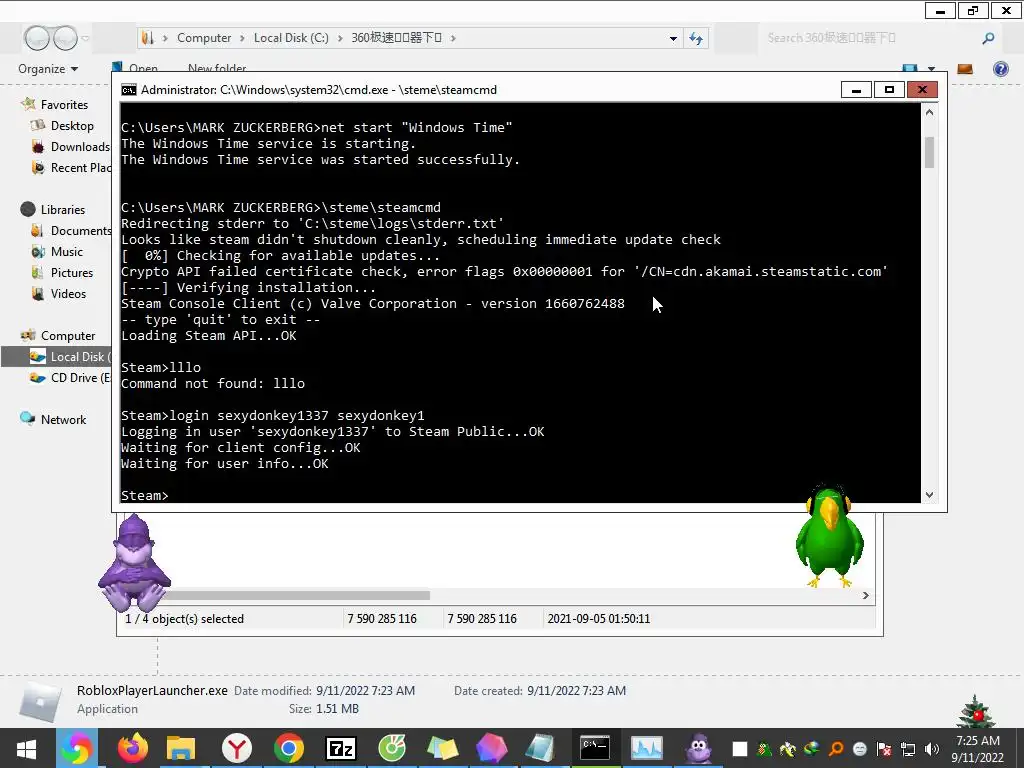The height and width of the screenshot is (768, 1024).
Task: Click the horizontal scrollbar right arrow
Action: 866,595
